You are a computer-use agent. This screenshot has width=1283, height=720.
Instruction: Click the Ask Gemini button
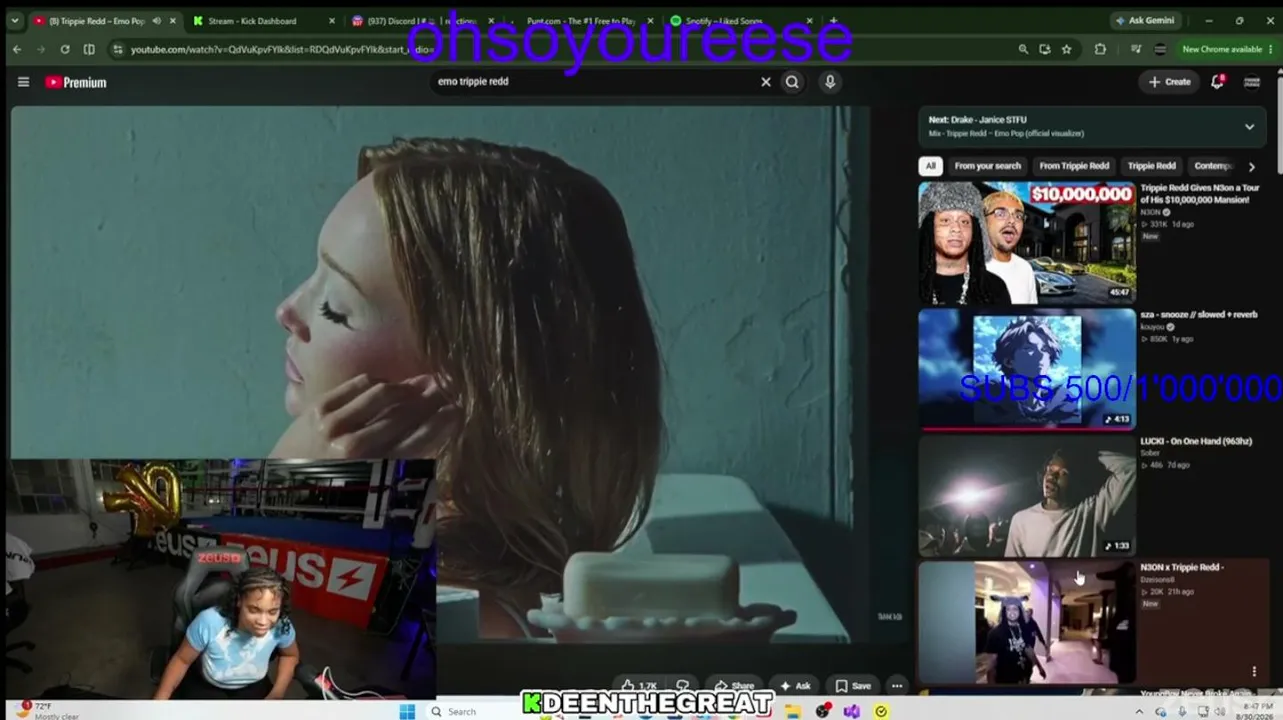pyautogui.click(x=1147, y=20)
